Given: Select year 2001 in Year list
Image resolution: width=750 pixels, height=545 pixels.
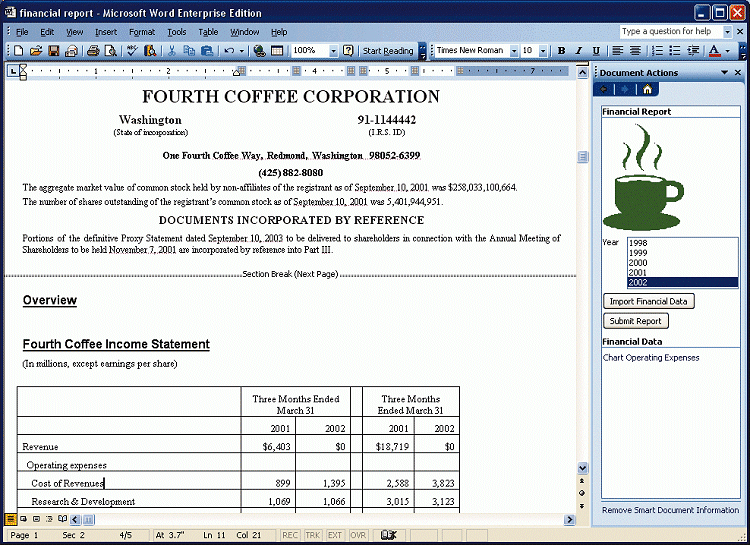Looking at the screenshot, I should (683, 272).
